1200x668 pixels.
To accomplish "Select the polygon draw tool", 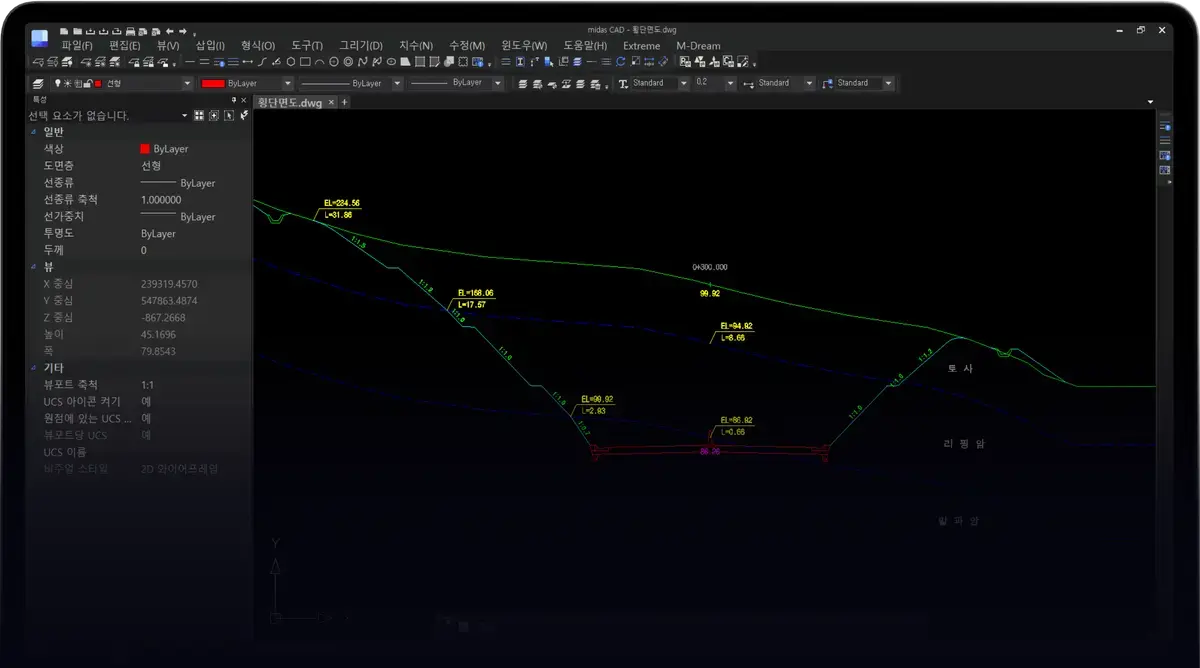I will (290, 62).
